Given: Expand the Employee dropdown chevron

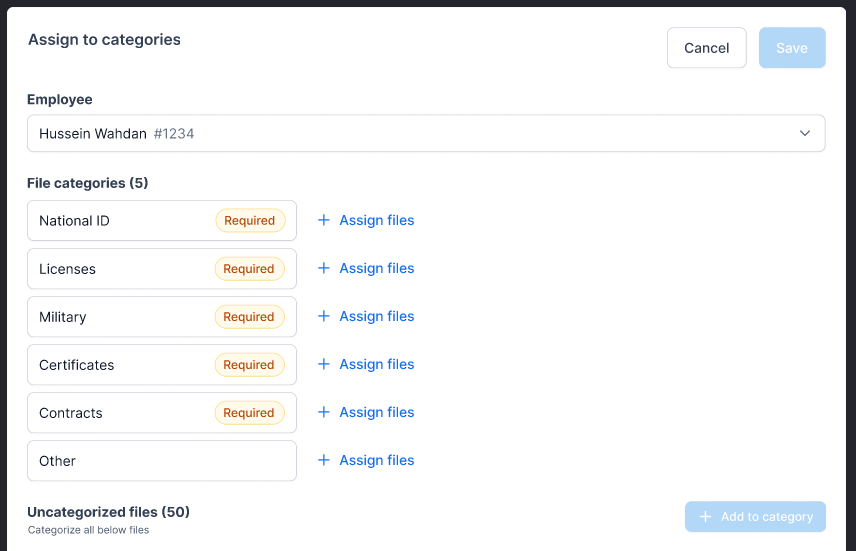Looking at the screenshot, I should point(805,133).
